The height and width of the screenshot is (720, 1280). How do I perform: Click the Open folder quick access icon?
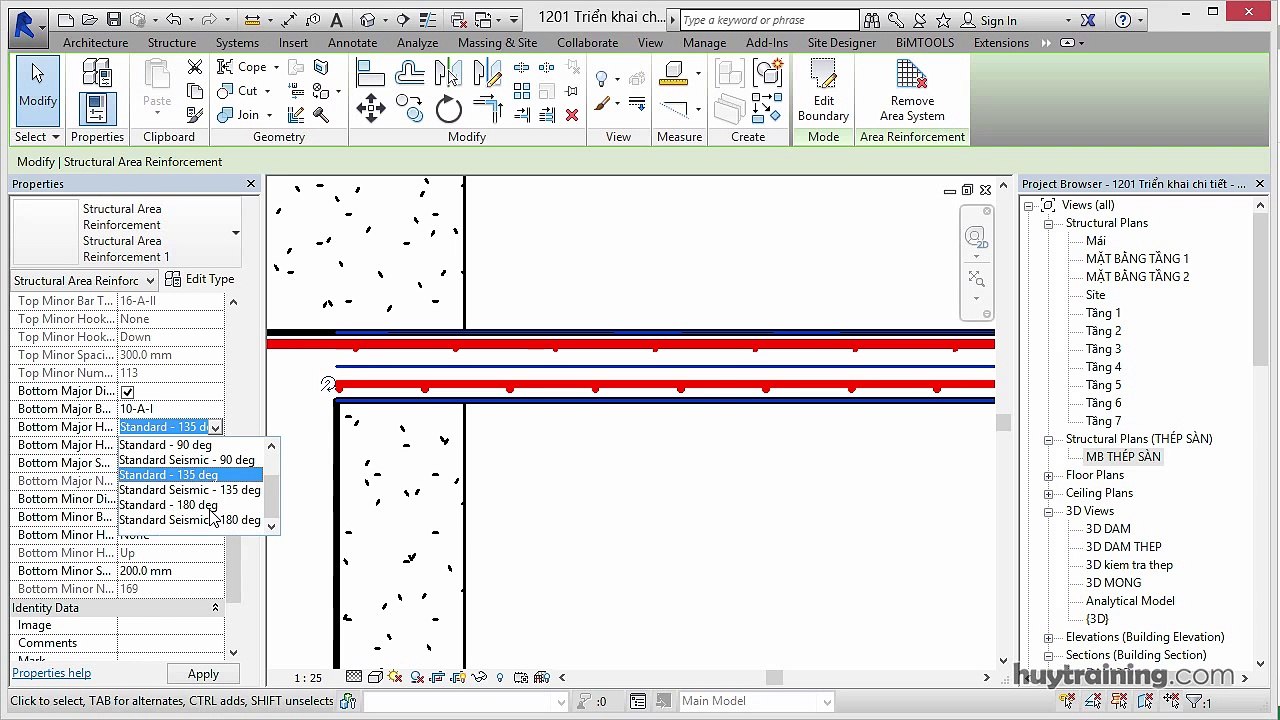(90, 19)
